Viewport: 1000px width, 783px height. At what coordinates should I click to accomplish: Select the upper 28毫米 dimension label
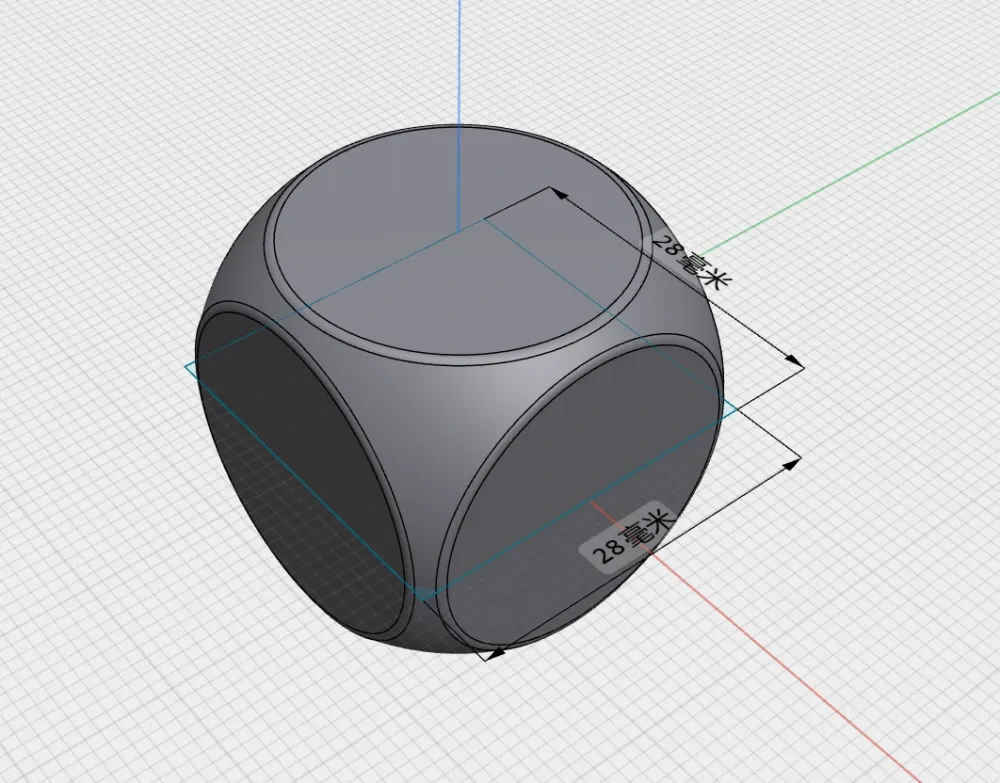pyautogui.click(x=691, y=262)
